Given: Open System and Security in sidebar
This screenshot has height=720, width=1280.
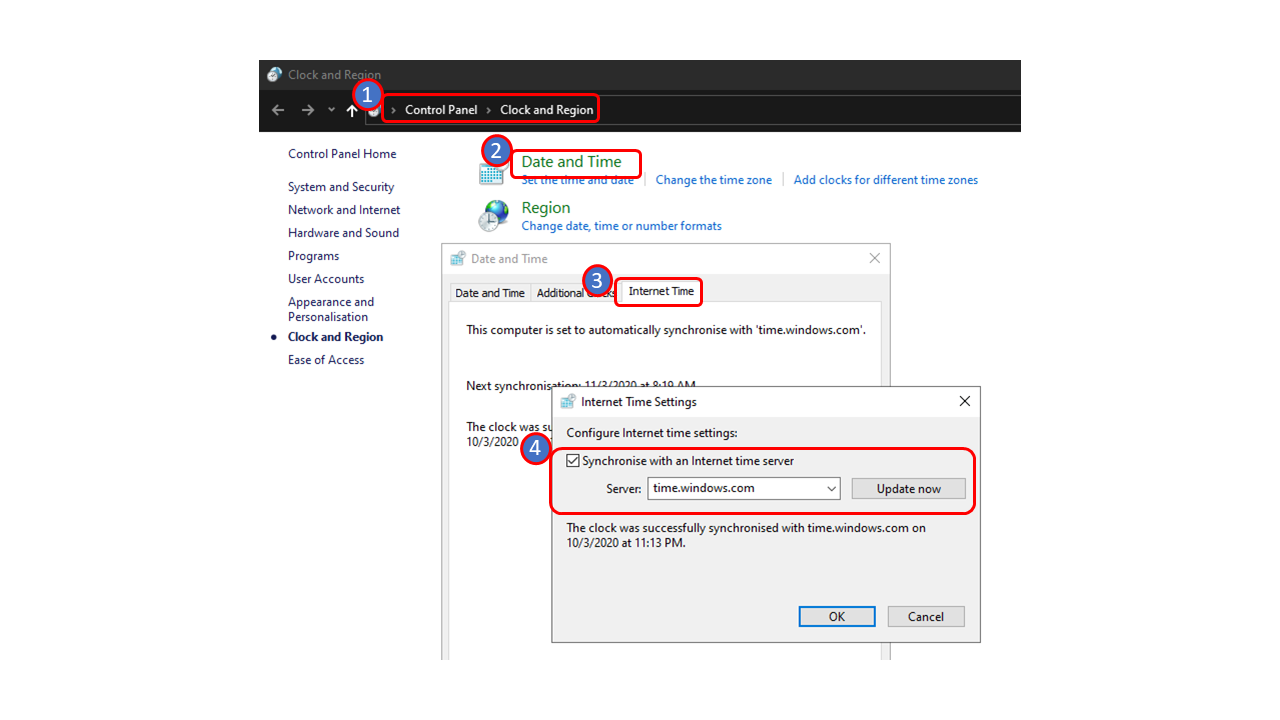Looking at the screenshot, I should click(341, 187).
